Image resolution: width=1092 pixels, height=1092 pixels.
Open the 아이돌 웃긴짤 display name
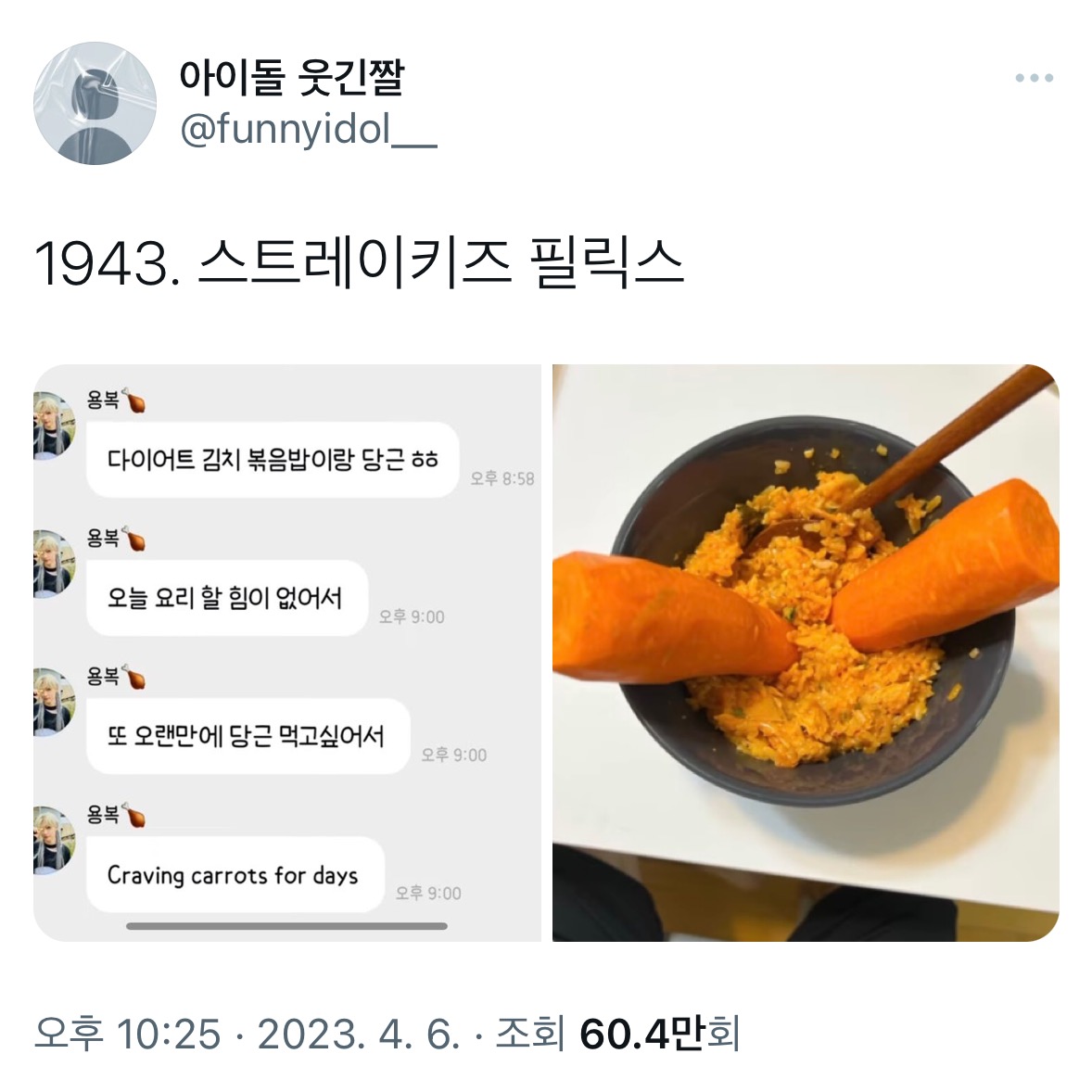click(x=292, y=77)
